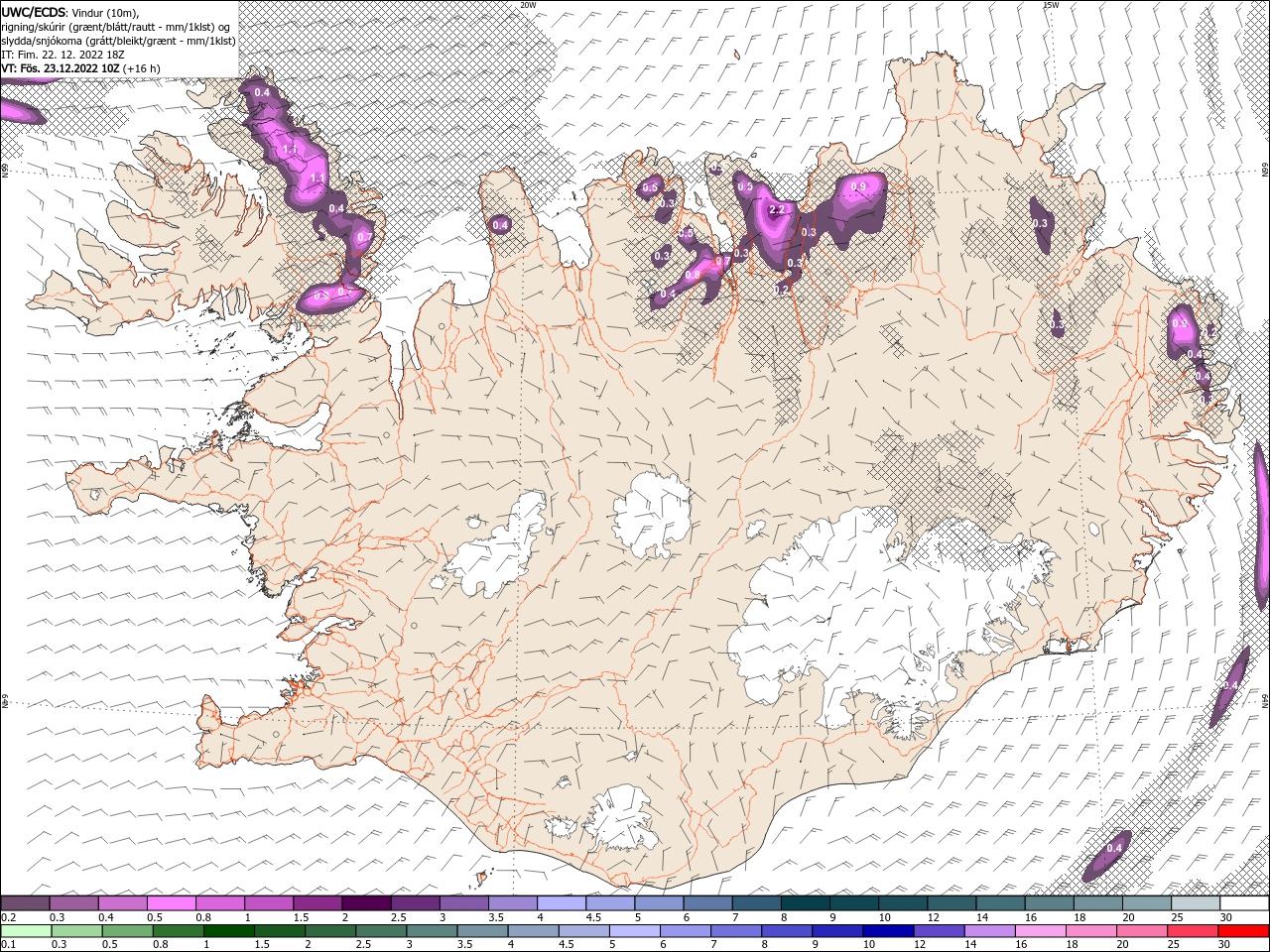
Task: Click the dark purple 2–2.5 snow legend swatch
Action: [366, 903]
